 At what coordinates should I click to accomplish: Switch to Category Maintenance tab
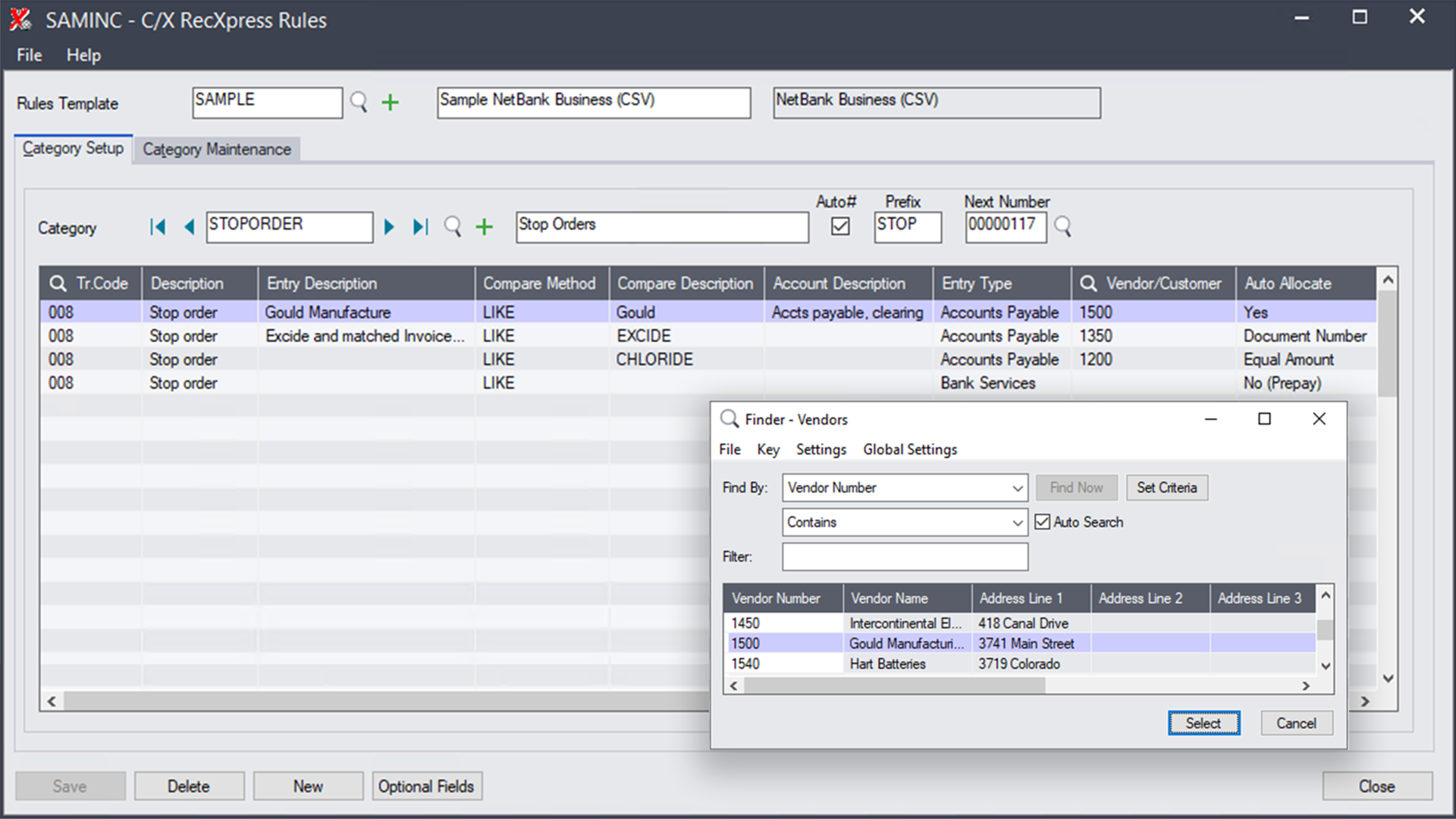pyautogui.click(x=217, y=149)
